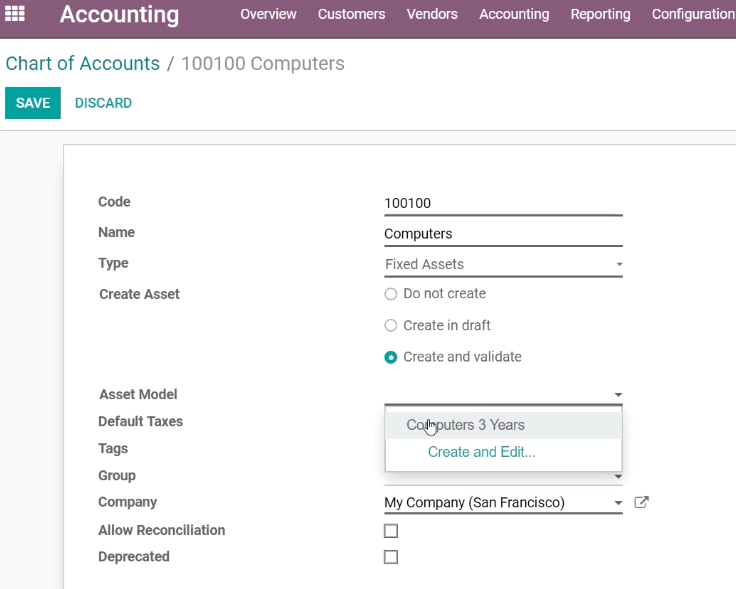
Task: Select the Create in draft radio option
Action: click(x=391, y=326)
